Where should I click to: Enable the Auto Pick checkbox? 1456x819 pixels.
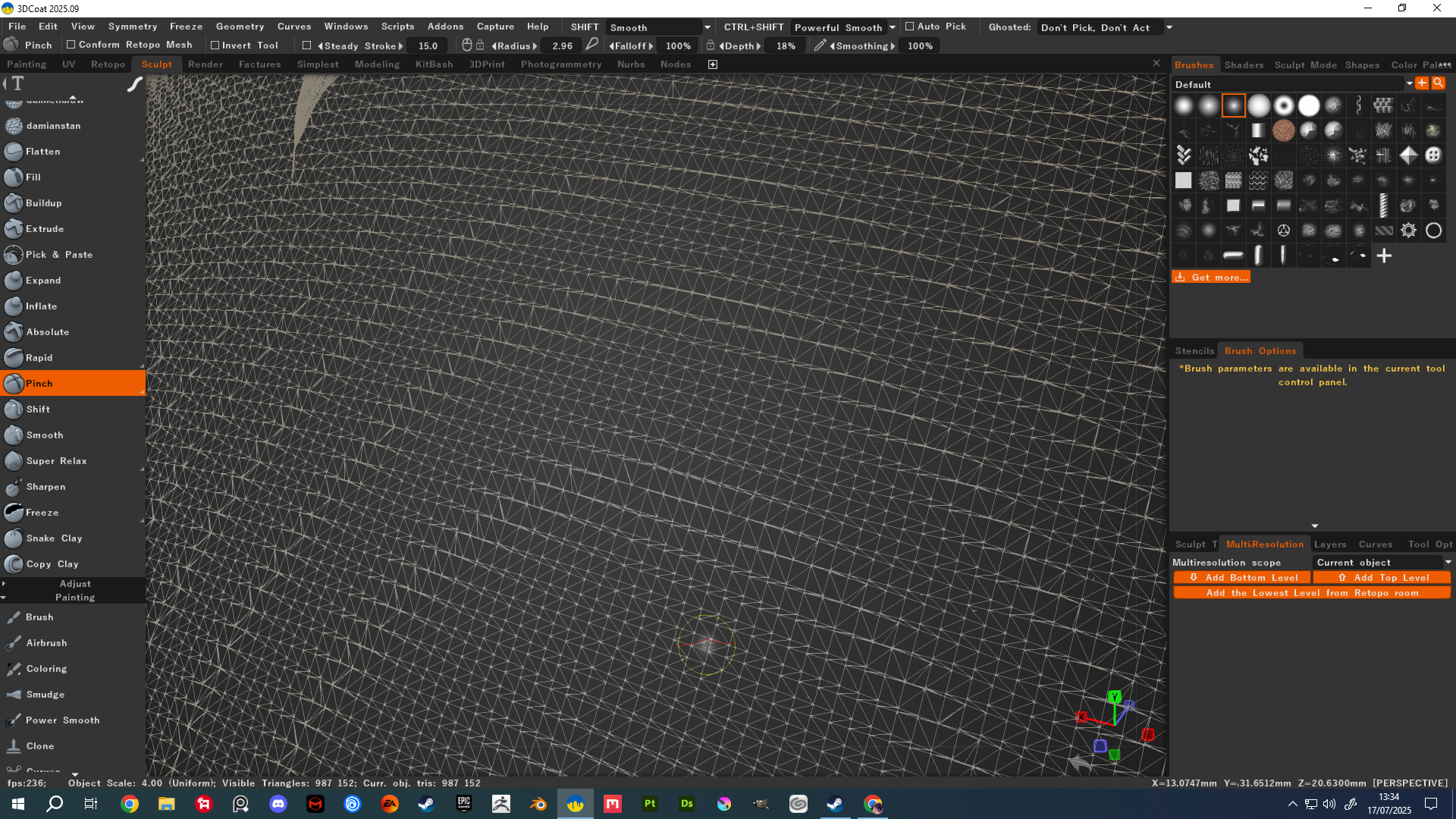point(910,27)
